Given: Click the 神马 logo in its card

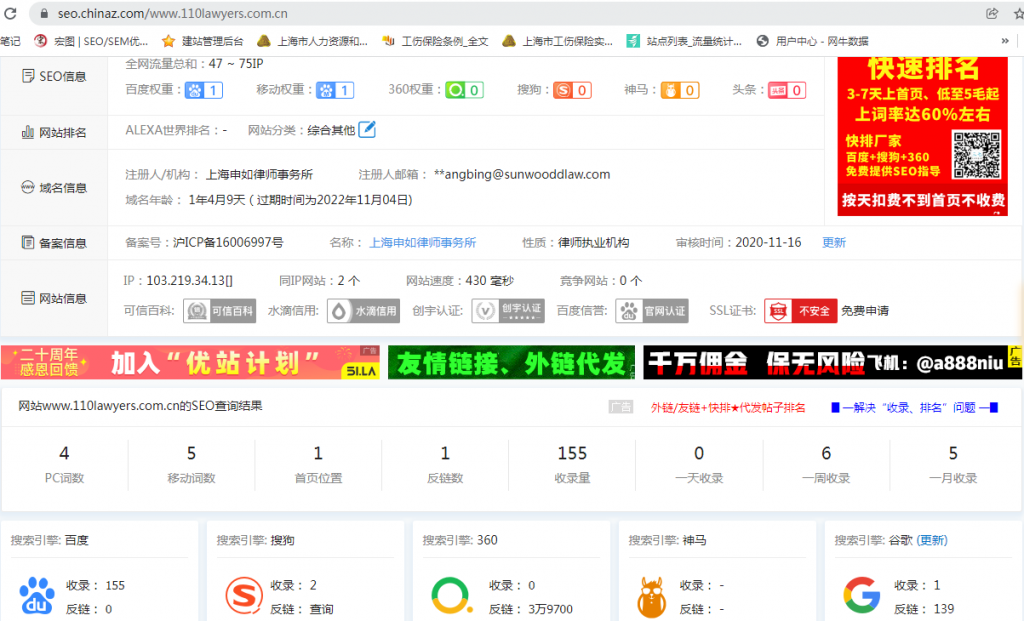Looking at the screenshot, I should [651, 596].
